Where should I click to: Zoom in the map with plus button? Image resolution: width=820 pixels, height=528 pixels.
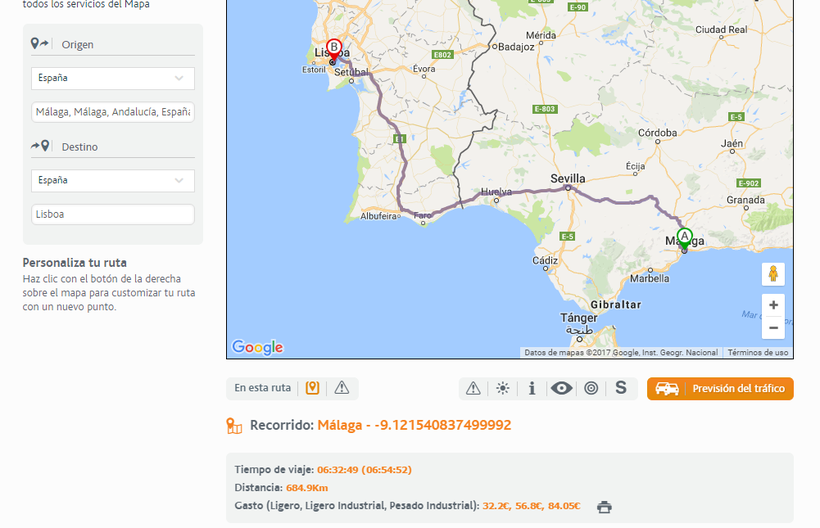pyautogui.click(x=773, y=305)
